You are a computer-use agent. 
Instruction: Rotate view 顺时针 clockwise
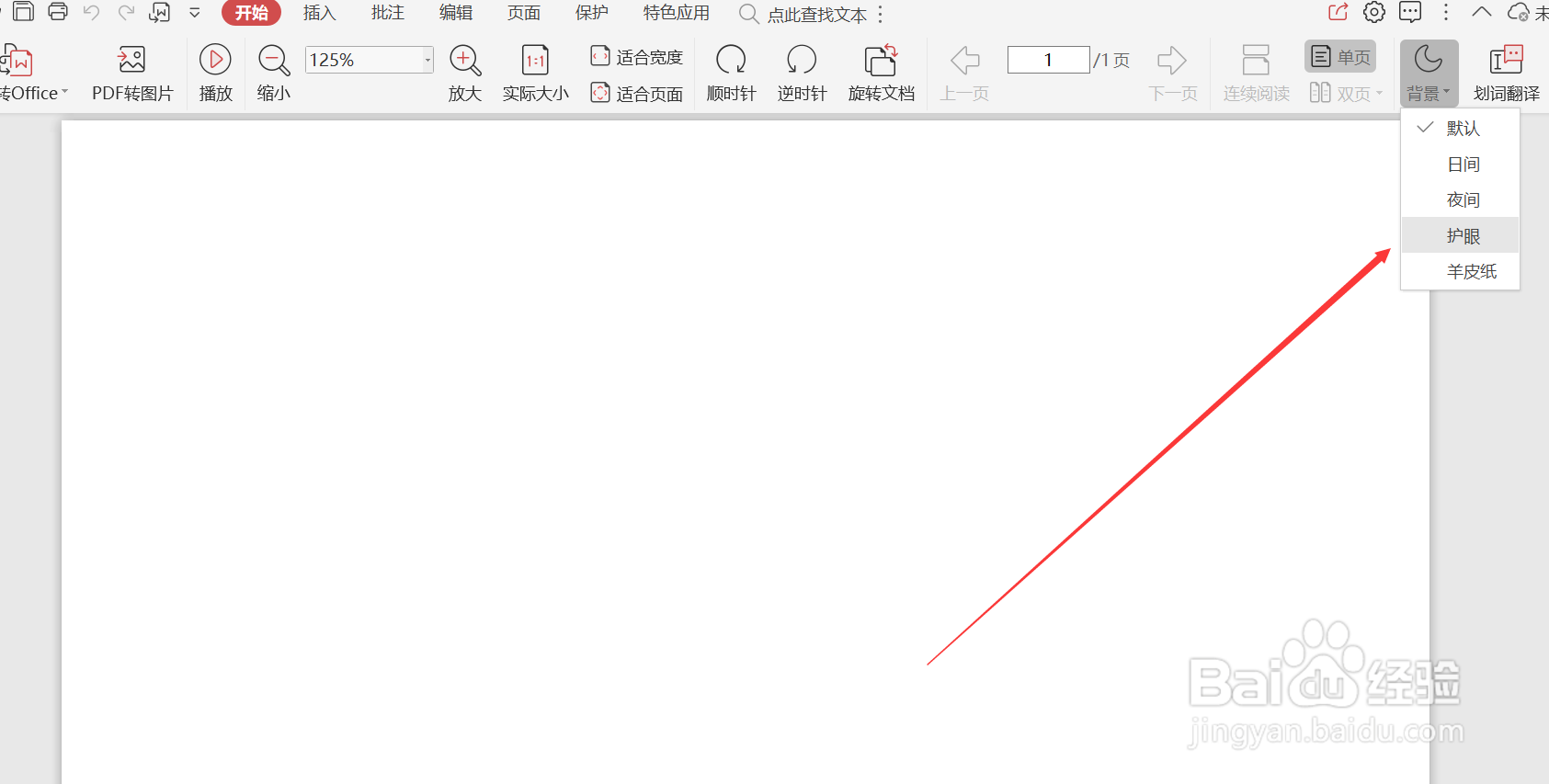(x=732, y=74)
